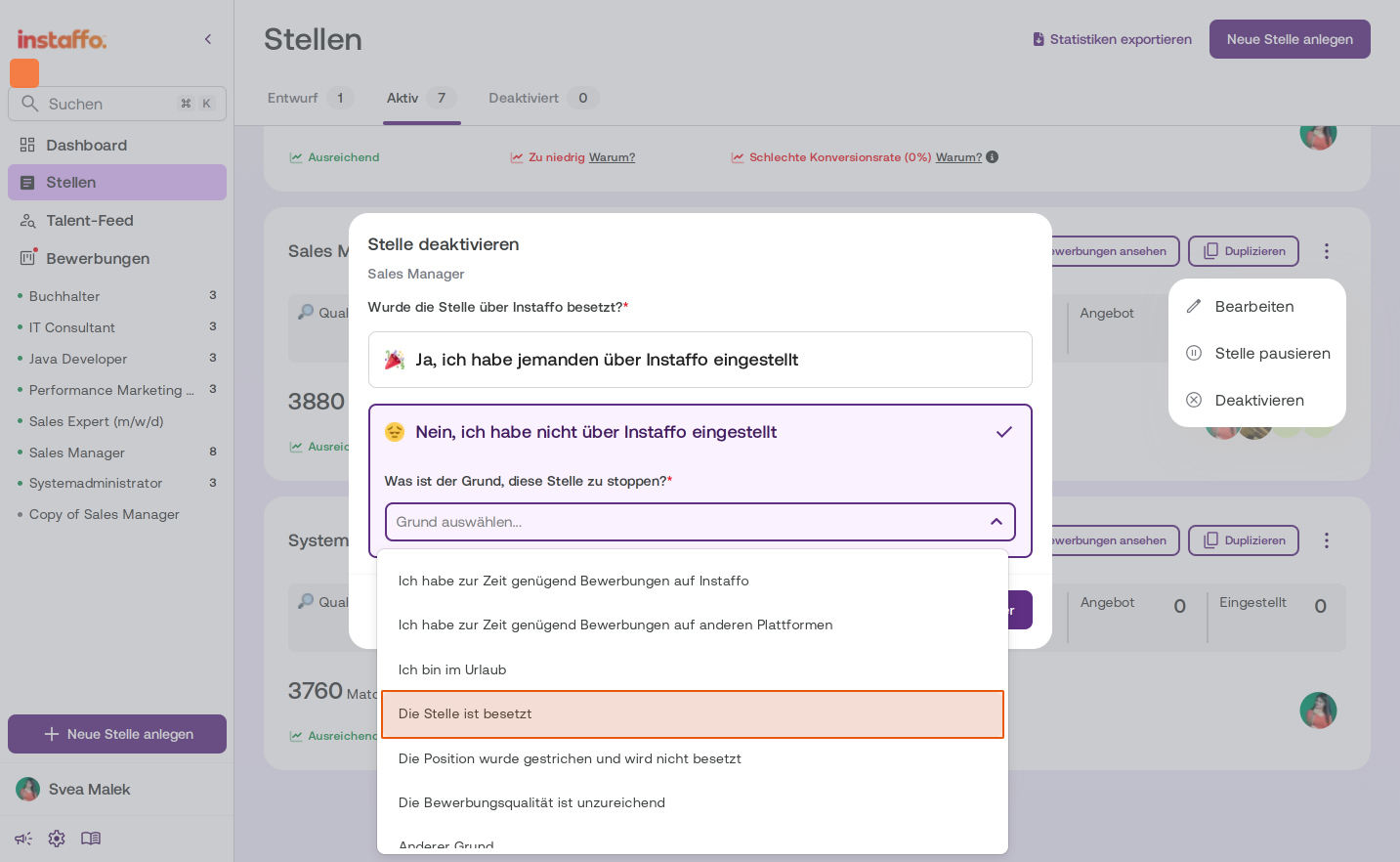The height and width of the screenshot is (862, 1400).
Task: Choose reason 'Die Stelle ist besetzt'
Action: (693, 714)
